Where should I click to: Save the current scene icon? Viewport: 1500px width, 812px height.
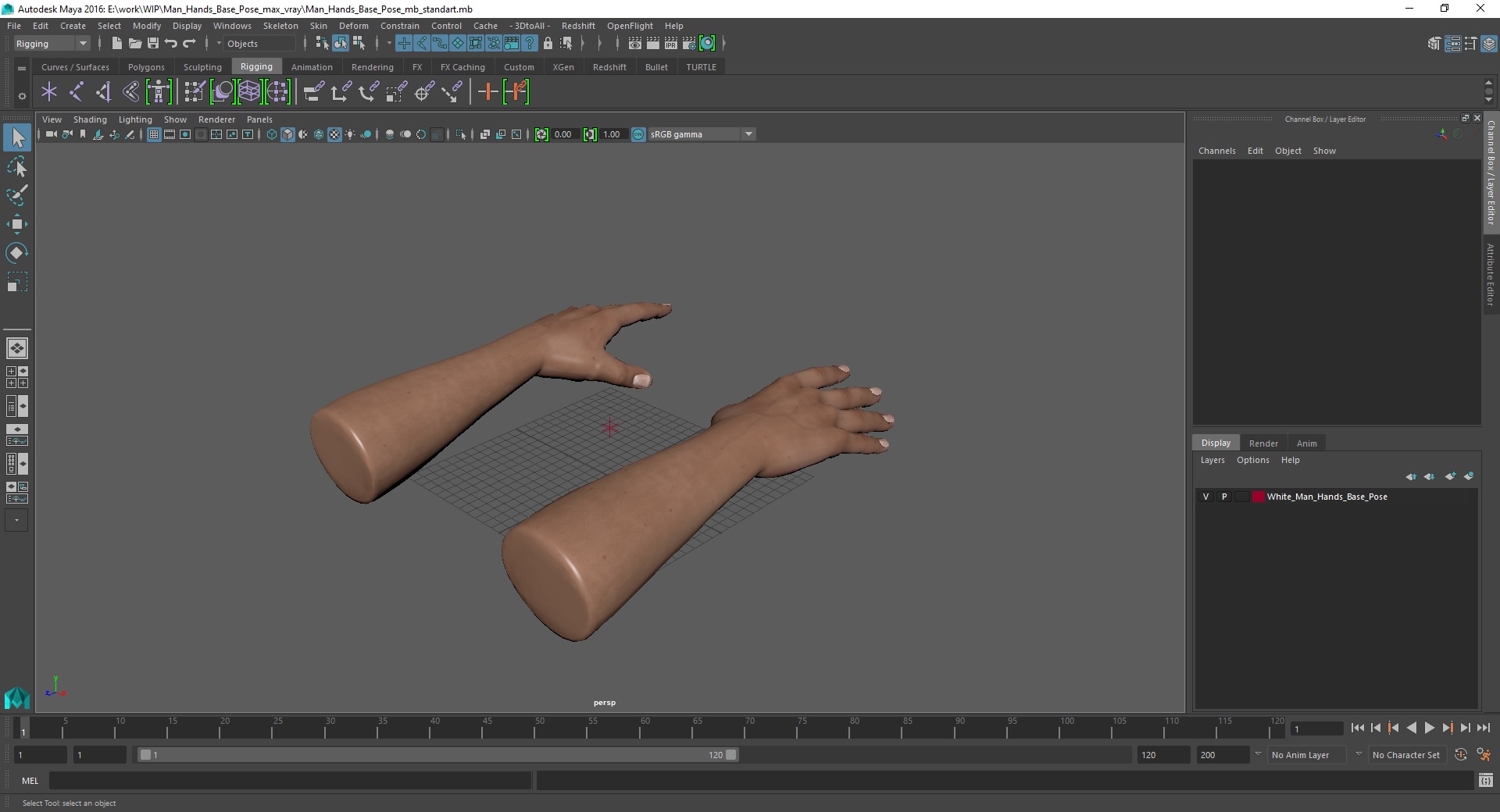pyautogui.click(x=153, y=44)
